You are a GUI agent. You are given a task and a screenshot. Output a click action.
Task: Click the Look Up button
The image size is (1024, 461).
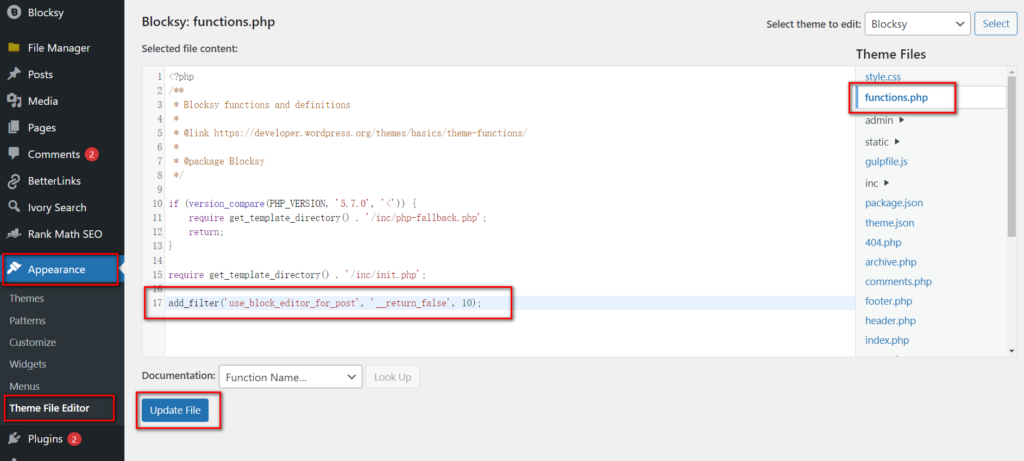coord(392,377)
